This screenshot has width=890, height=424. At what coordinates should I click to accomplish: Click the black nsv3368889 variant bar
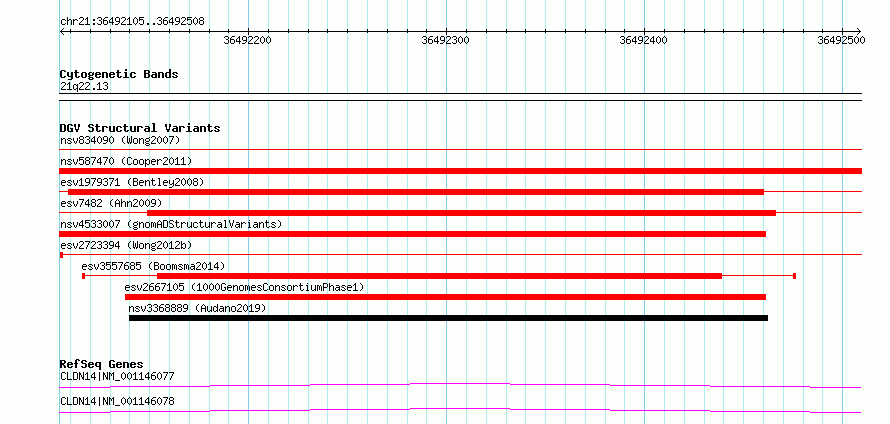(448, 318)
